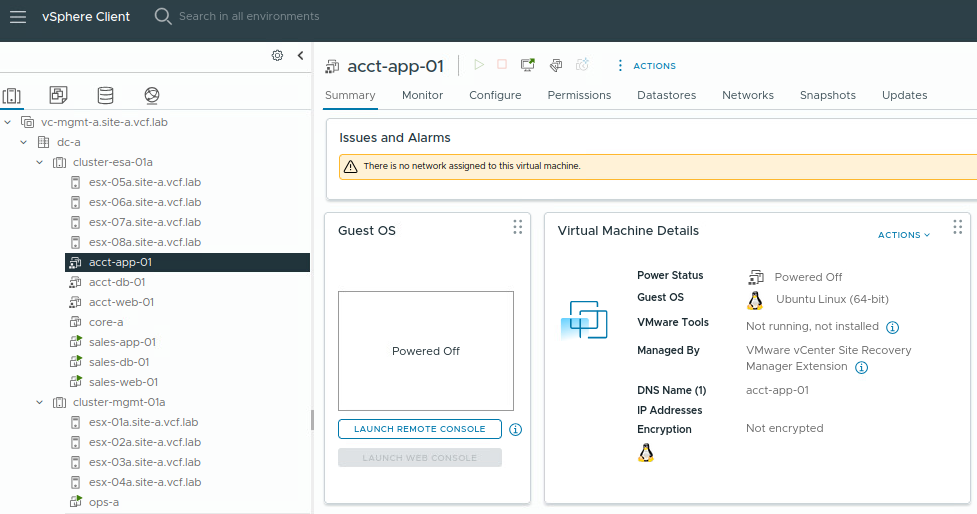The height and width of the screenshot is (514, 977).
Task: Switch to VMs and Templates inventory view
Action: [x=58, y=95]
